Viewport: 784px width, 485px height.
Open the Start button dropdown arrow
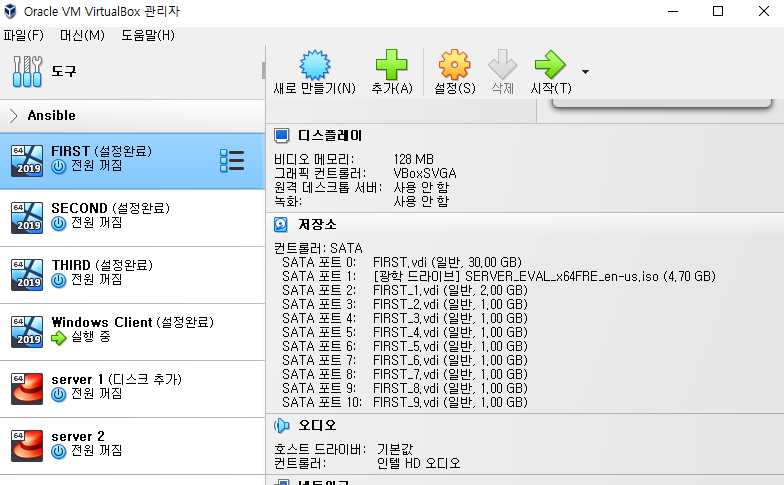click(x=585, y=72)
